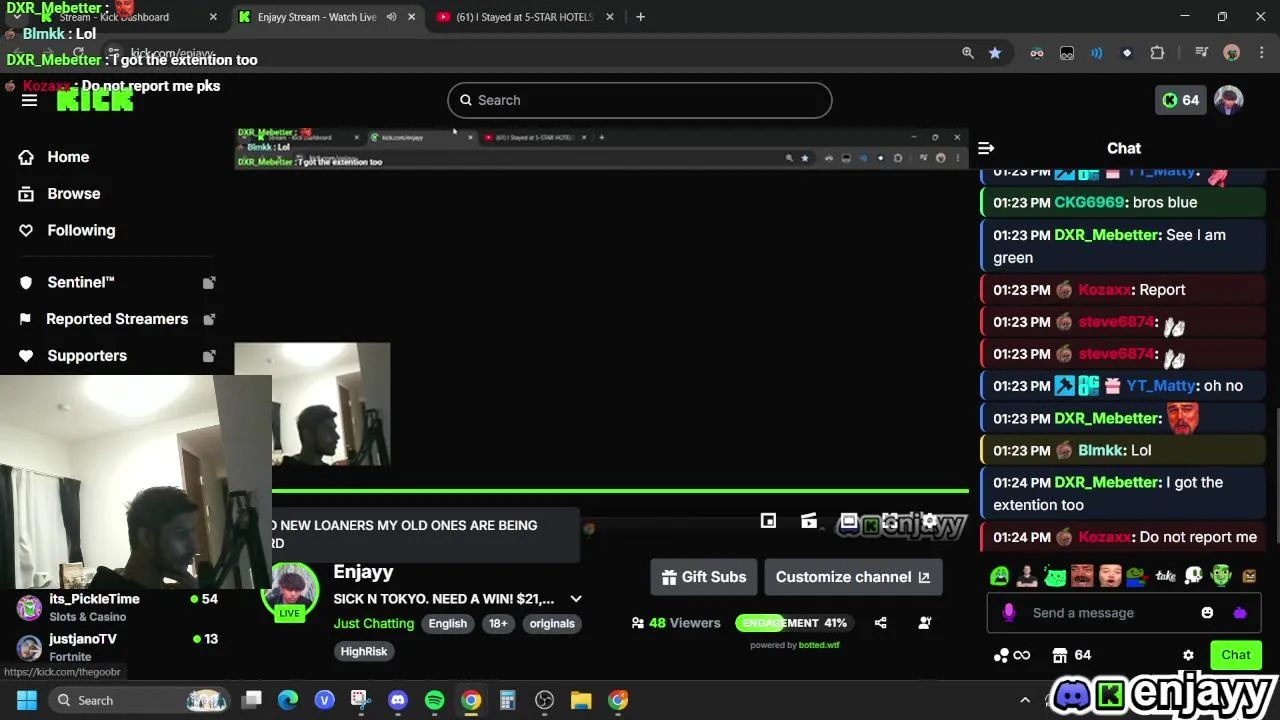The image size is (1280, 720).
Task: Toggle mini-player icon on video controls
Action: point(768,521)
